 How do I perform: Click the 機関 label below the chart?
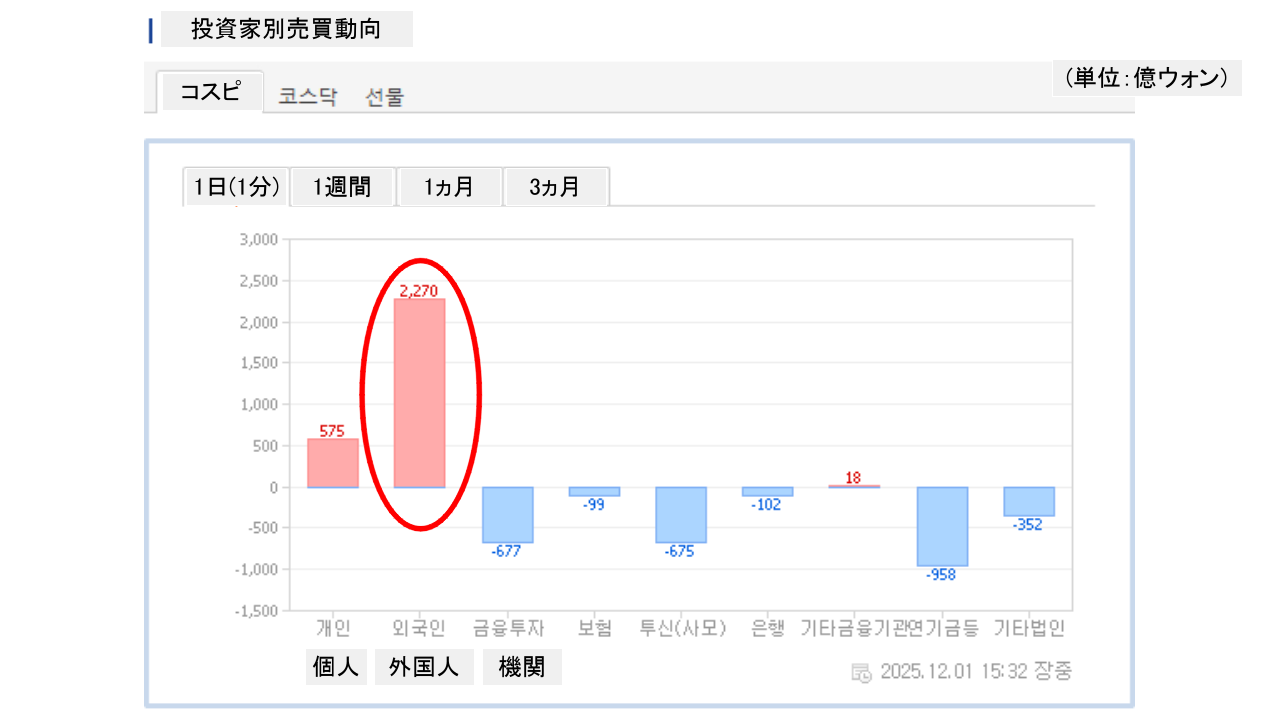coord(522,667)
